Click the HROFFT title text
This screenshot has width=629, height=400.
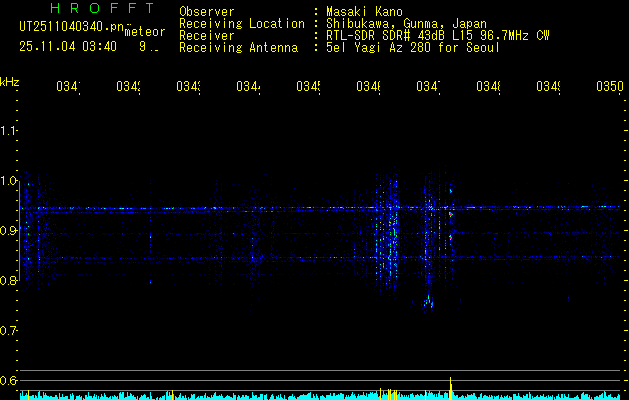(x=102, y=8)
